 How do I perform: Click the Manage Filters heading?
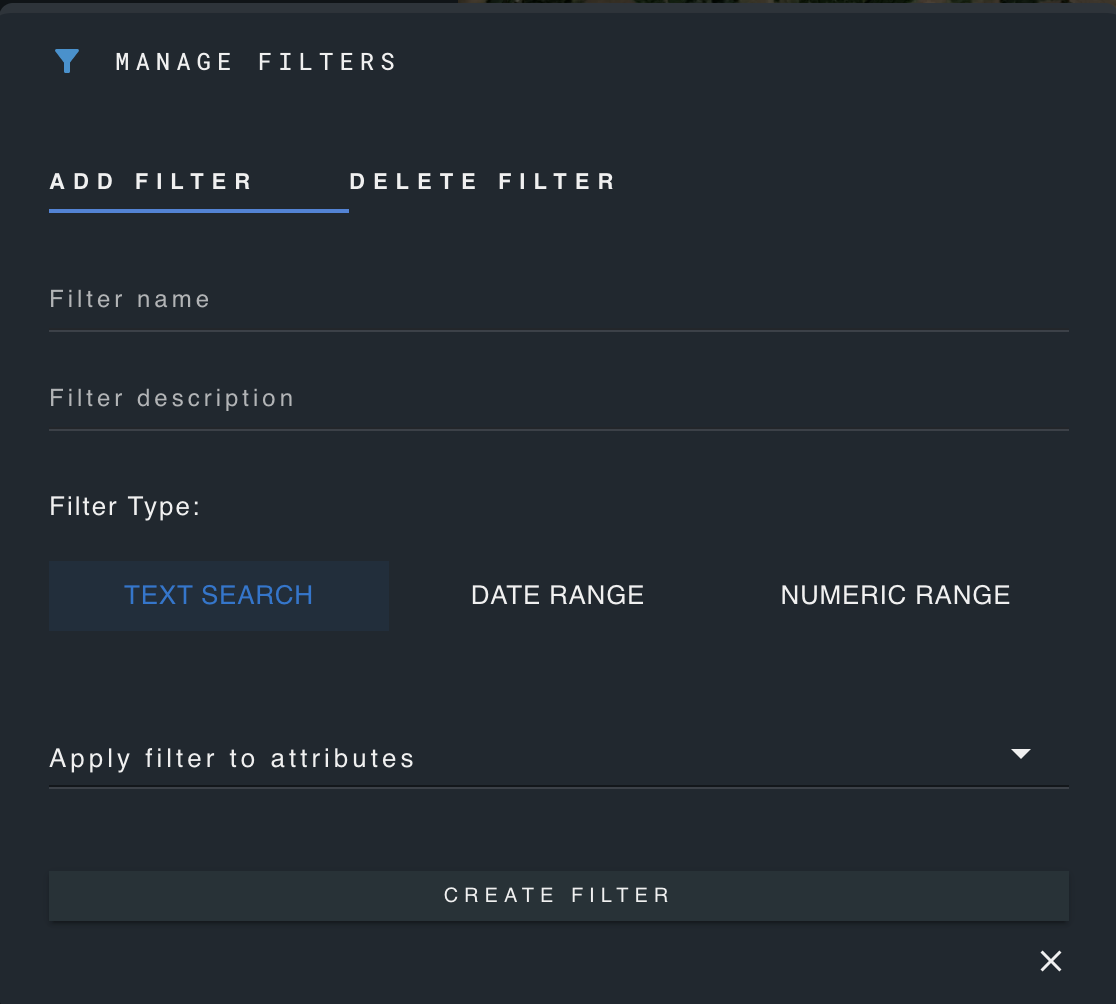(256, 62)
